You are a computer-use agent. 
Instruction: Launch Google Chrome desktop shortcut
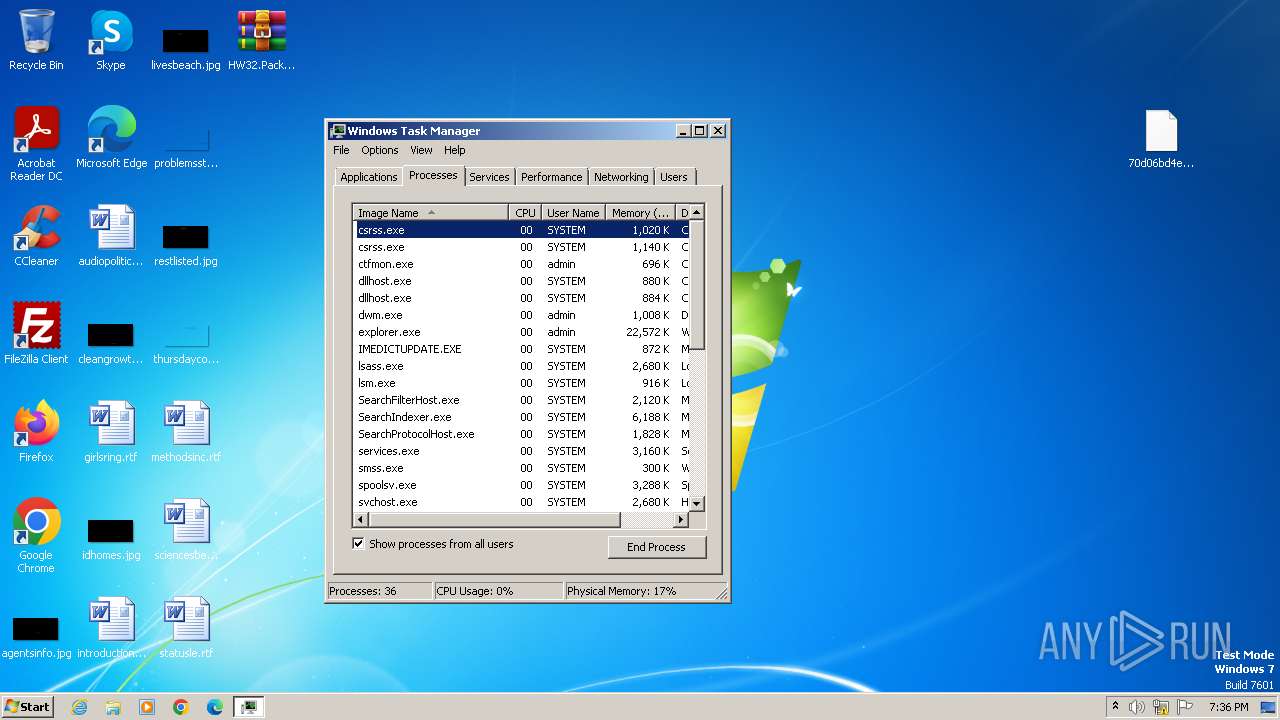36,536
